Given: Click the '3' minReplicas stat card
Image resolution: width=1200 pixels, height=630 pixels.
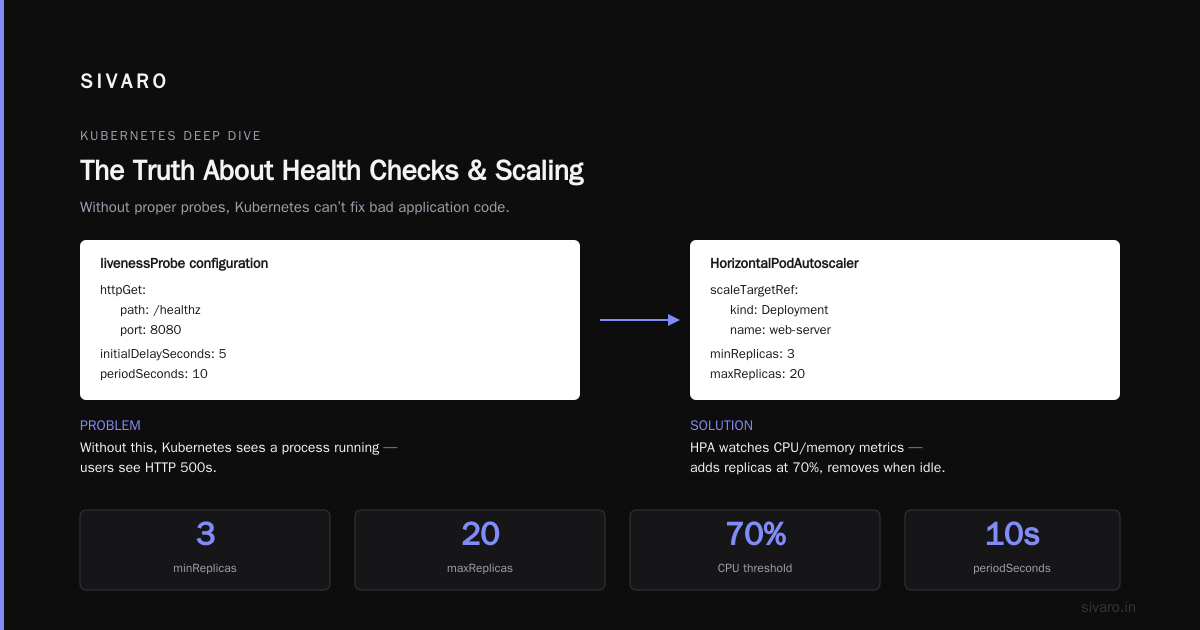Looking at the screenshot, I should 205,550.
